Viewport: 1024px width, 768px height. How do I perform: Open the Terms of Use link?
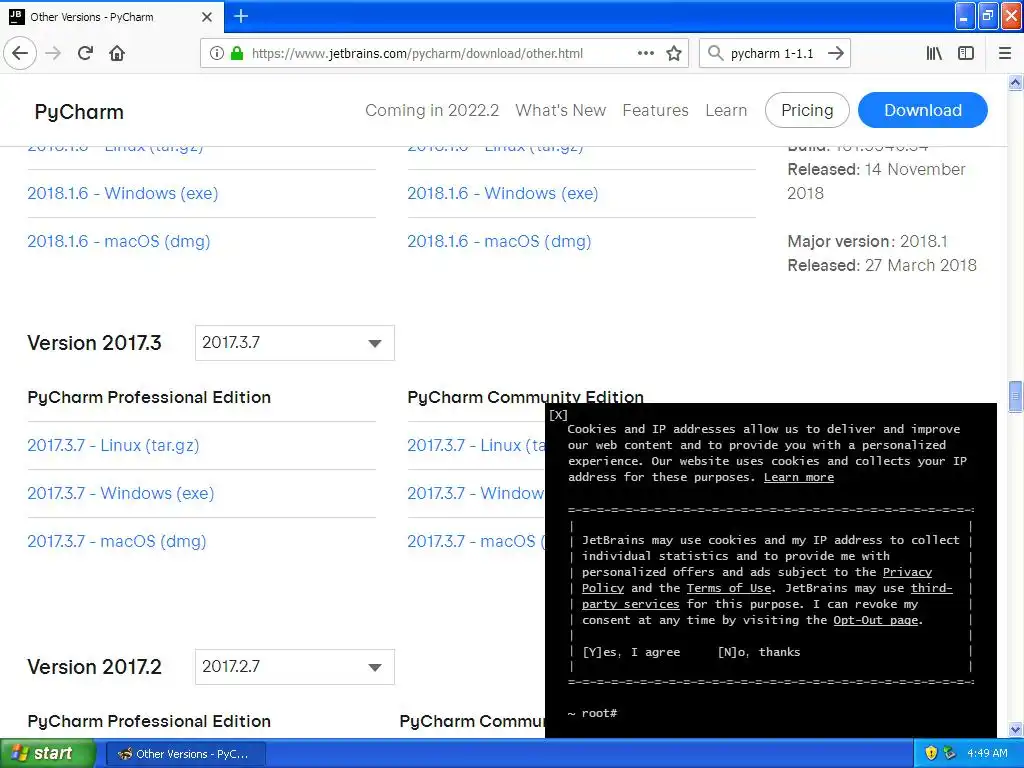729,588
